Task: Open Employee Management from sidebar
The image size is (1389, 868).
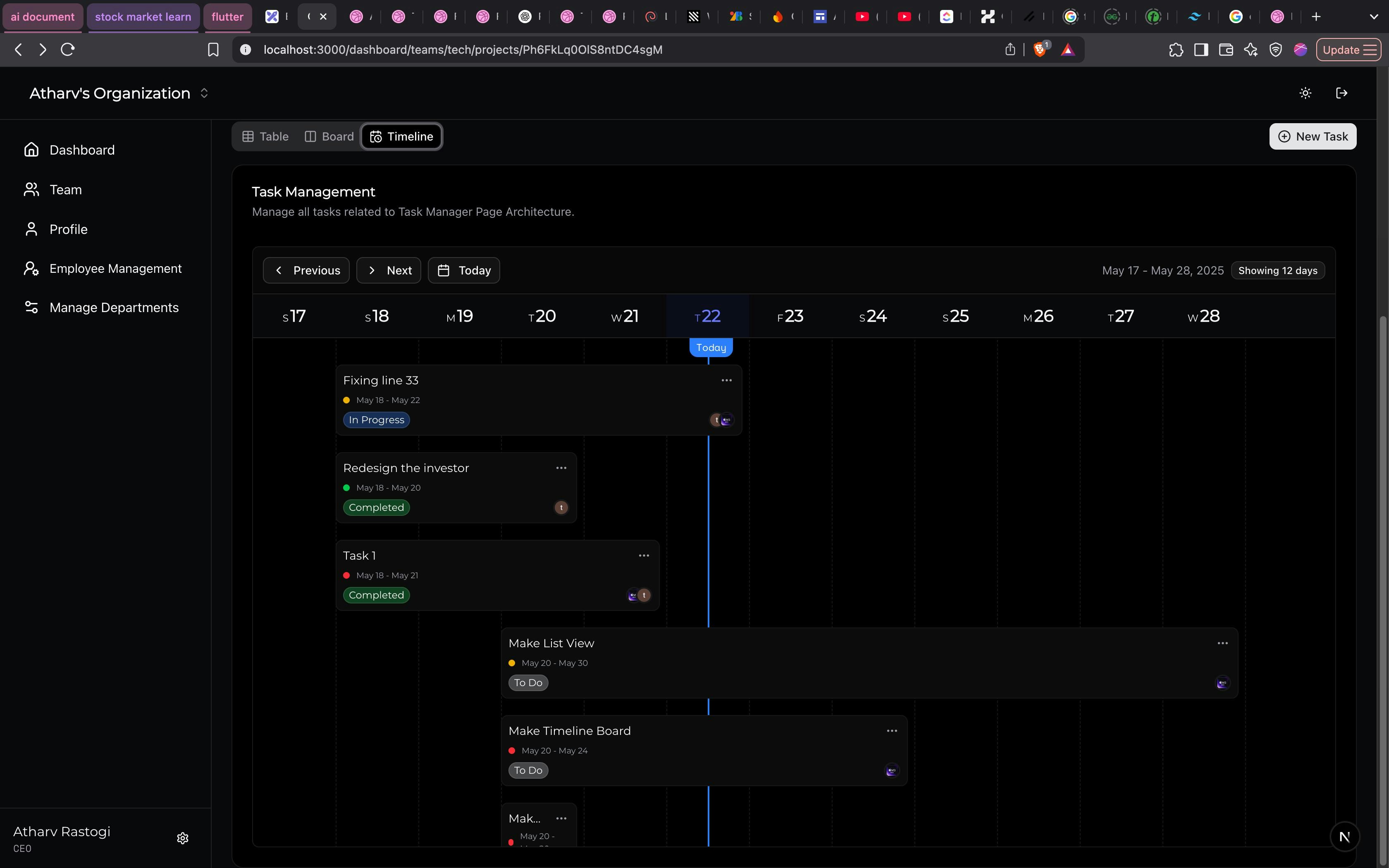Action: (x=115, y=269)
